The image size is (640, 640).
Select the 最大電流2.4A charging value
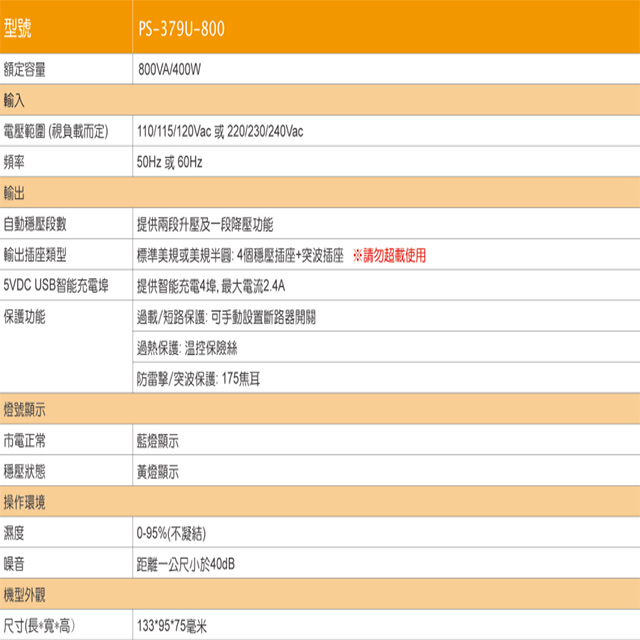click(x=253, y=286)
